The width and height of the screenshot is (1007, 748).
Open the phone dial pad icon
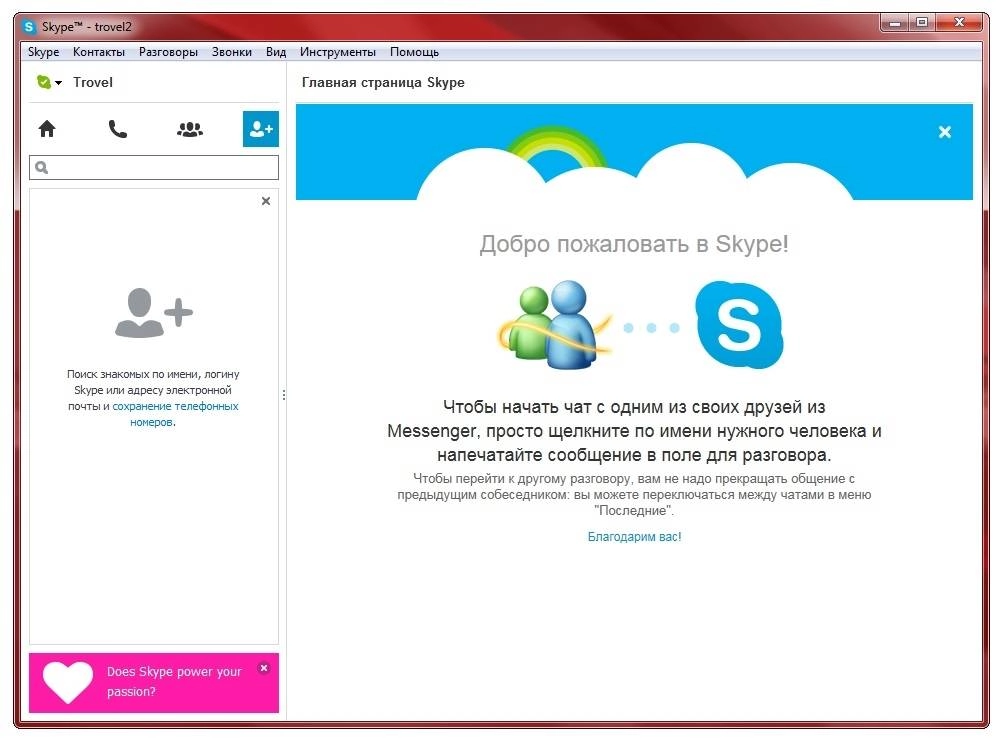118,129
